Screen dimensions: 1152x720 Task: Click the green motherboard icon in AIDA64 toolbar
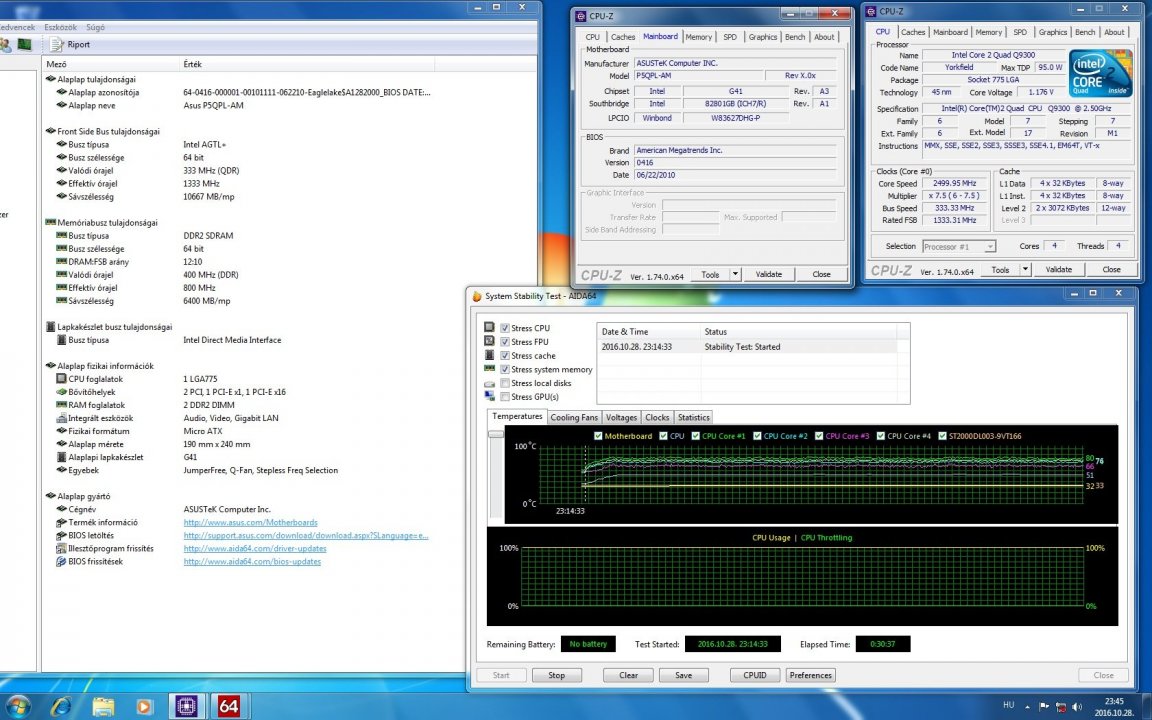pos(24,45)
